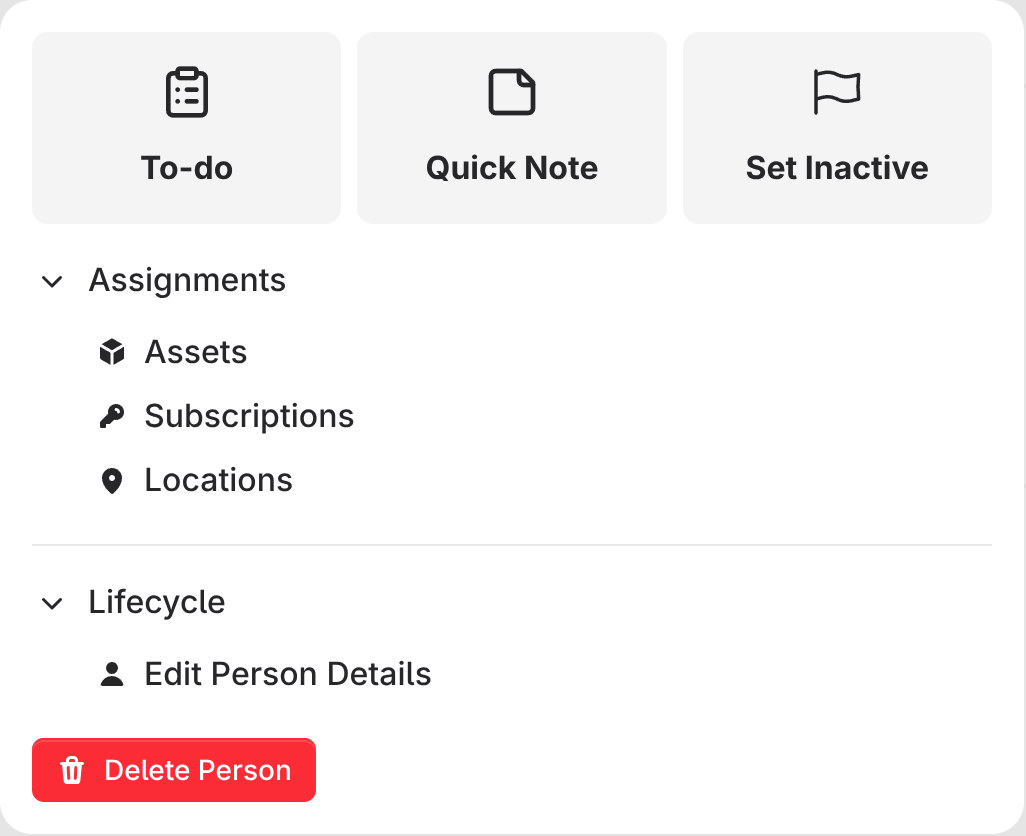Click the trash can icon on Delete Person
This screenshot has width=1026, height=836.
click(x=72, y=770)
